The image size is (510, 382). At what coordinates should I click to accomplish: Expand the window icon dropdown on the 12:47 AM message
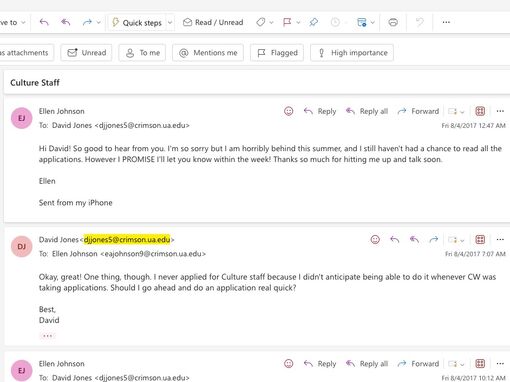pyautogui.click(x=462, y=112)
